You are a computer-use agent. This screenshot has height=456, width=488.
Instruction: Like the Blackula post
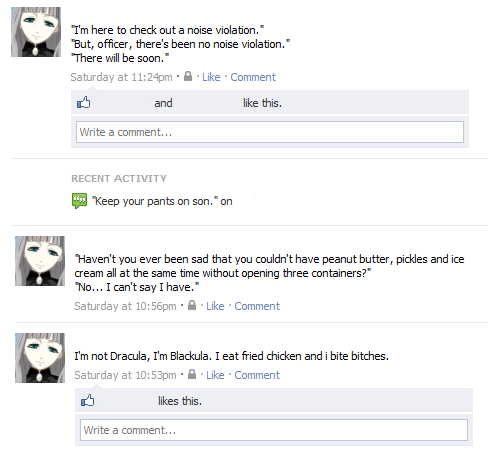[x=215, y=375]
